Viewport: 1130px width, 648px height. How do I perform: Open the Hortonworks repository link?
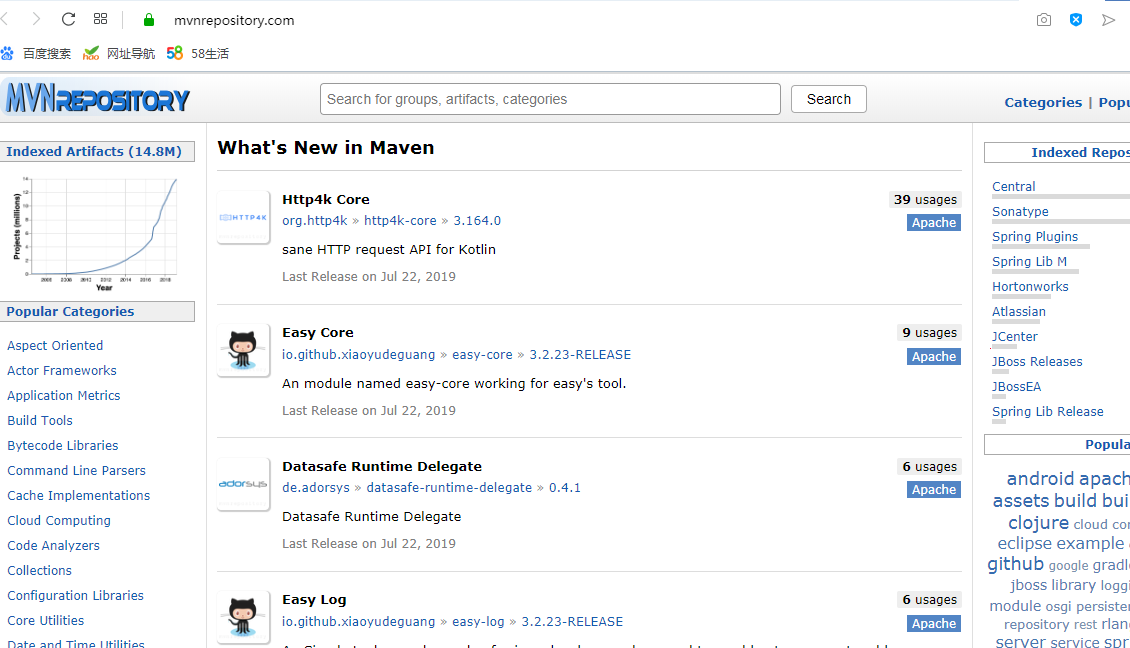click(x=1030, y=286)
